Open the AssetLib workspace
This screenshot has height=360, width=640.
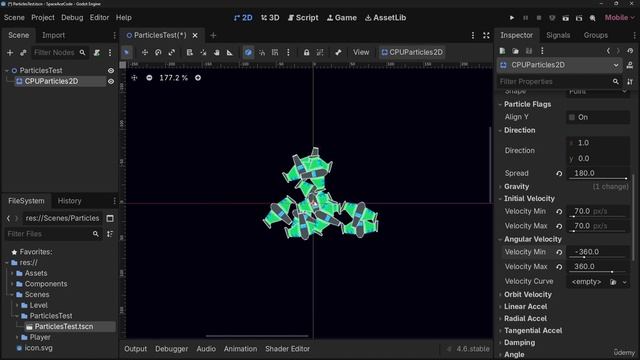click(385, 18)
